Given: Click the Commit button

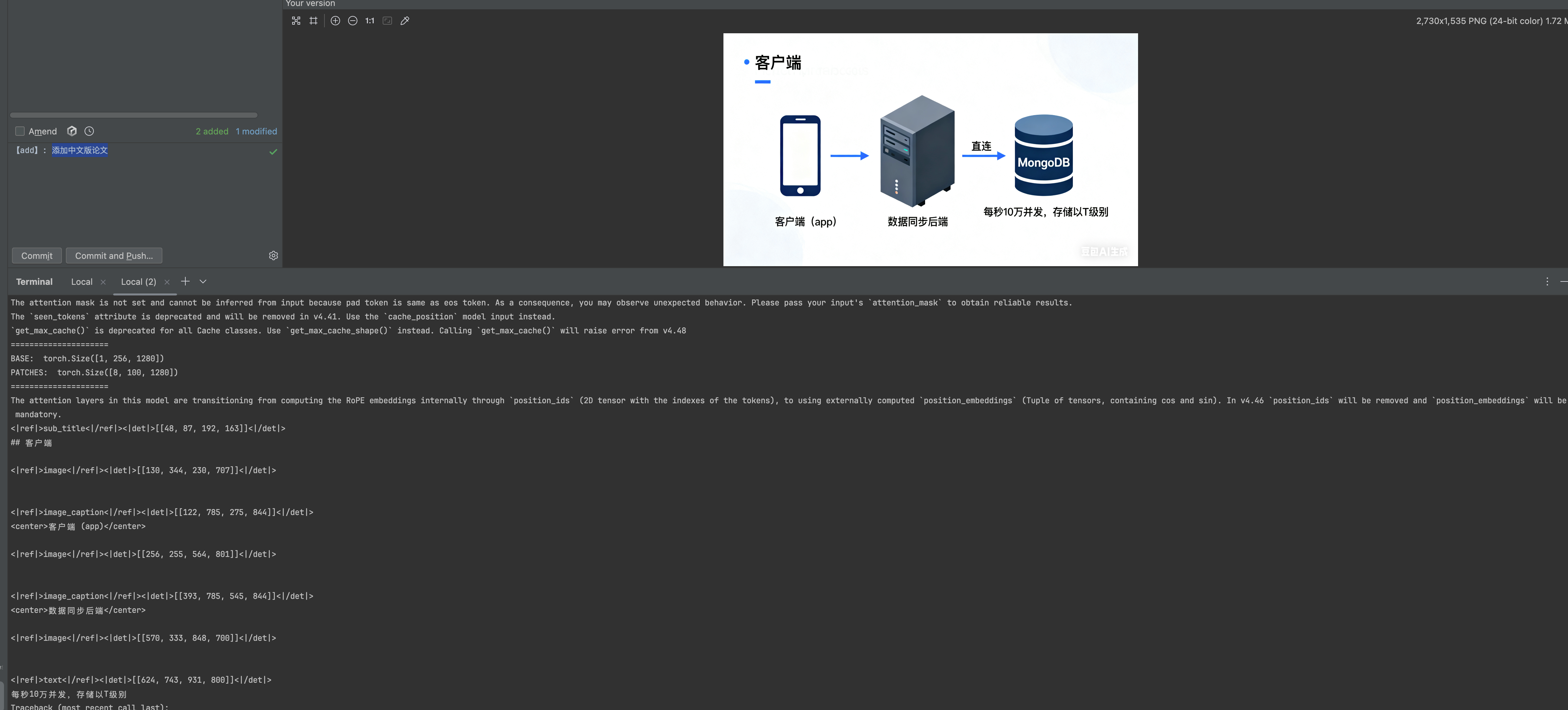Looking at the screenshot, I should 37,256.
